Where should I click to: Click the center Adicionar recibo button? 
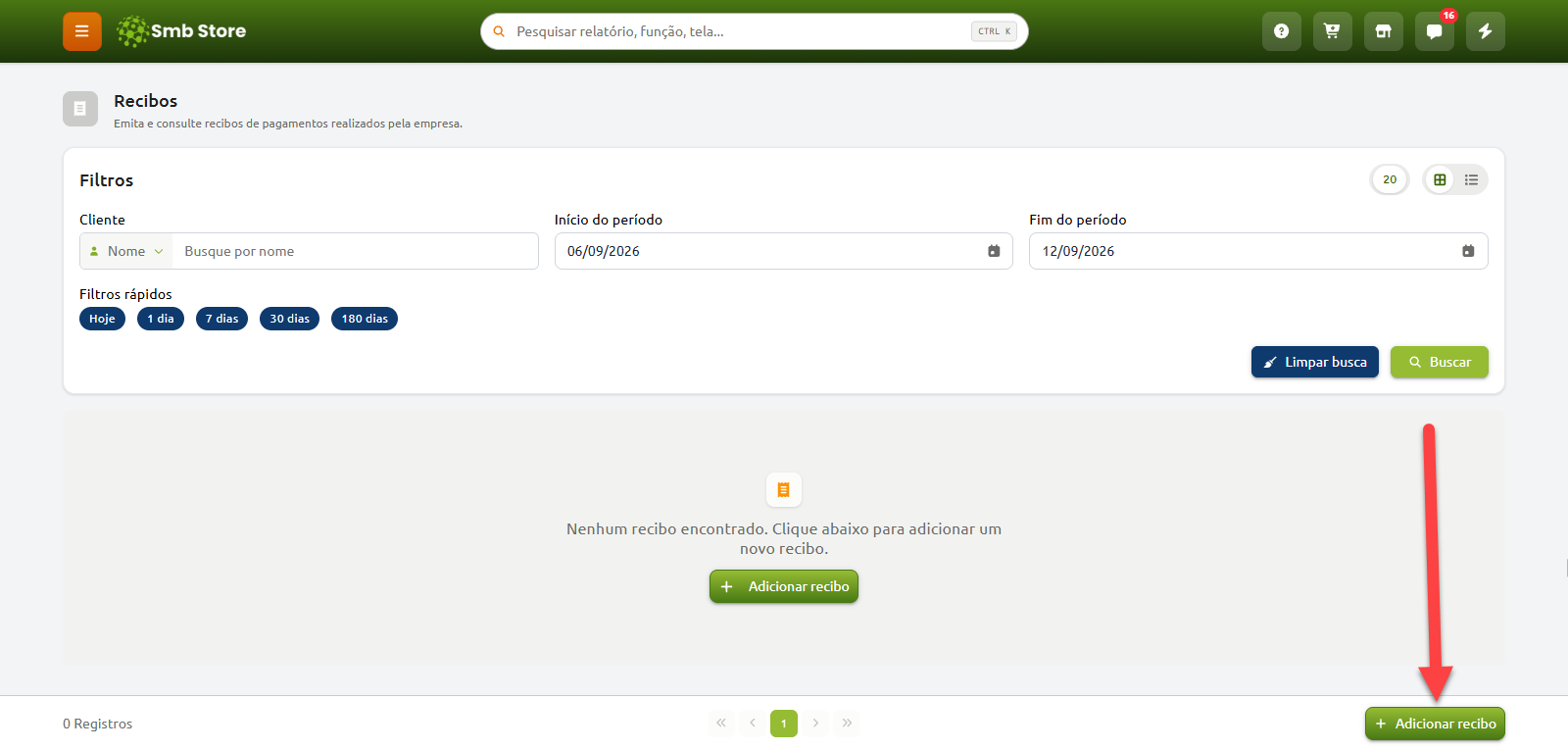pyautogui.click(x=784, y=586)
